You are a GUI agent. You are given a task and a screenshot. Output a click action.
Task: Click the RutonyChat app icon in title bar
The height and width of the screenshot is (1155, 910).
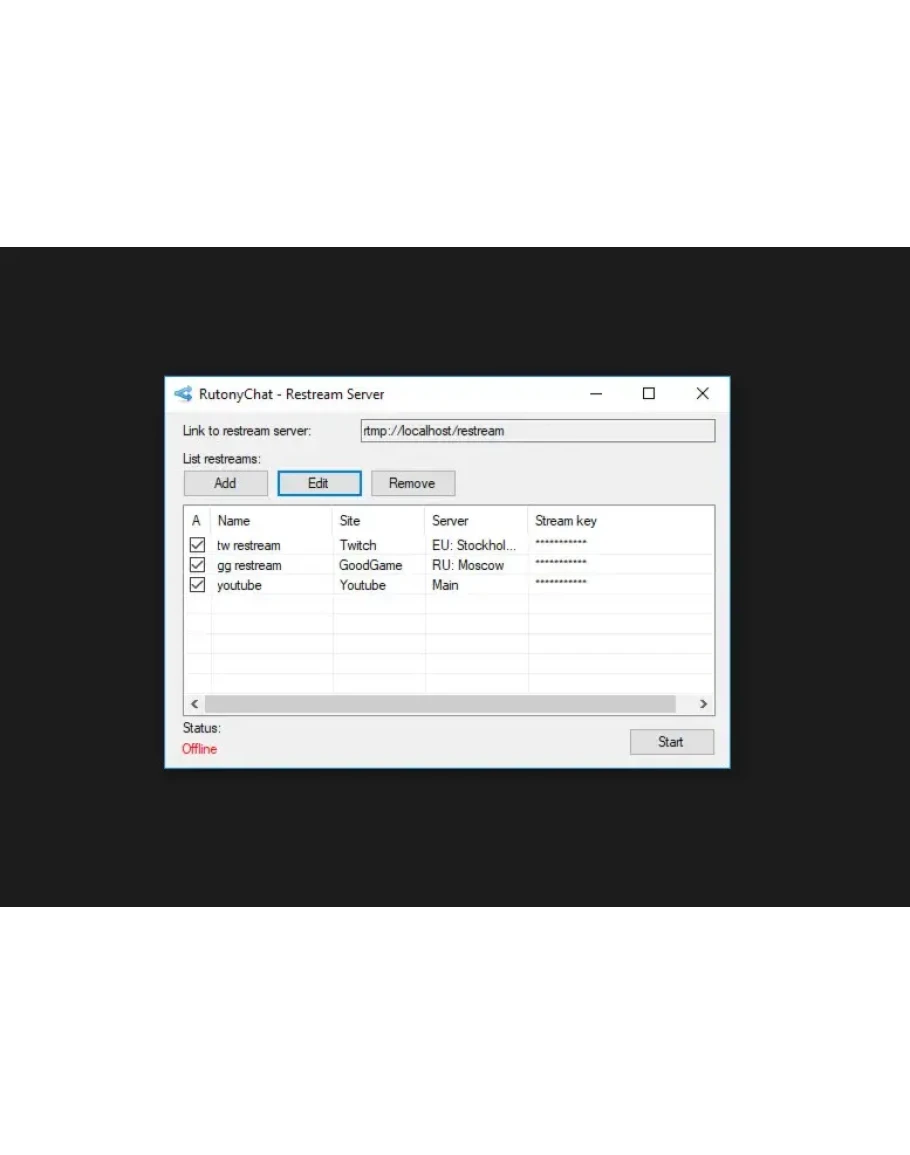click(183, 394)
